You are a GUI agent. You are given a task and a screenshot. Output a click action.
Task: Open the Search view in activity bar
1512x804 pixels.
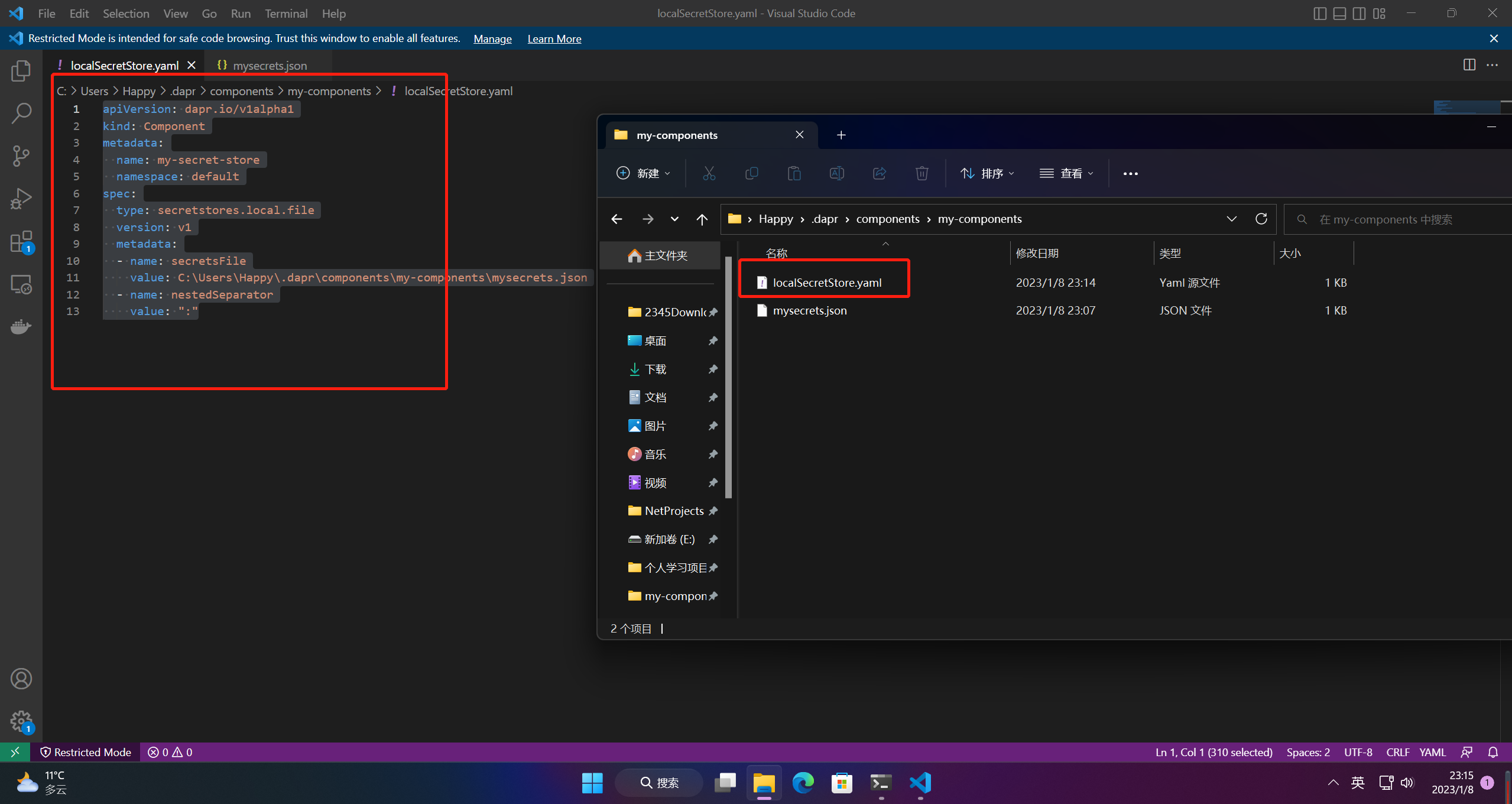point(21,113)
